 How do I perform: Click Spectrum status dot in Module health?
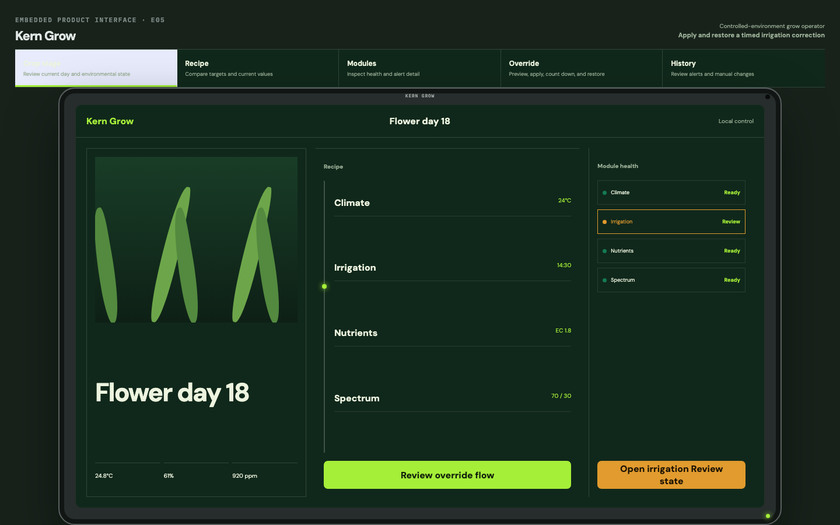click(x=605, y=280)
